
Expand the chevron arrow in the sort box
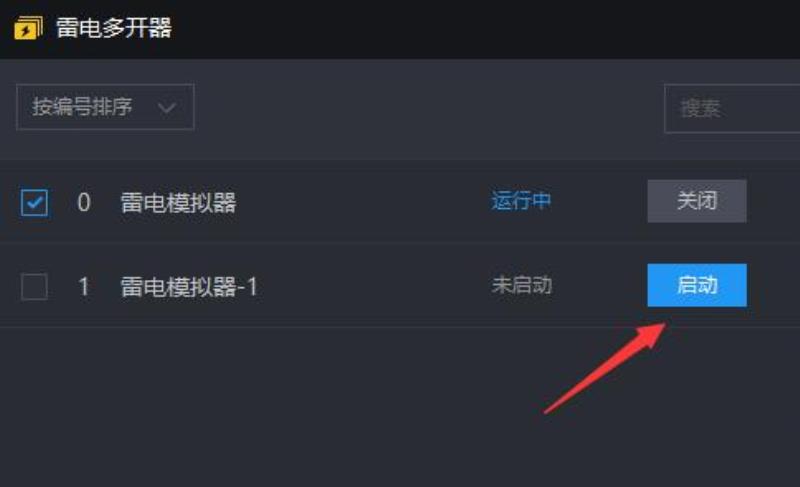(167, 108)
